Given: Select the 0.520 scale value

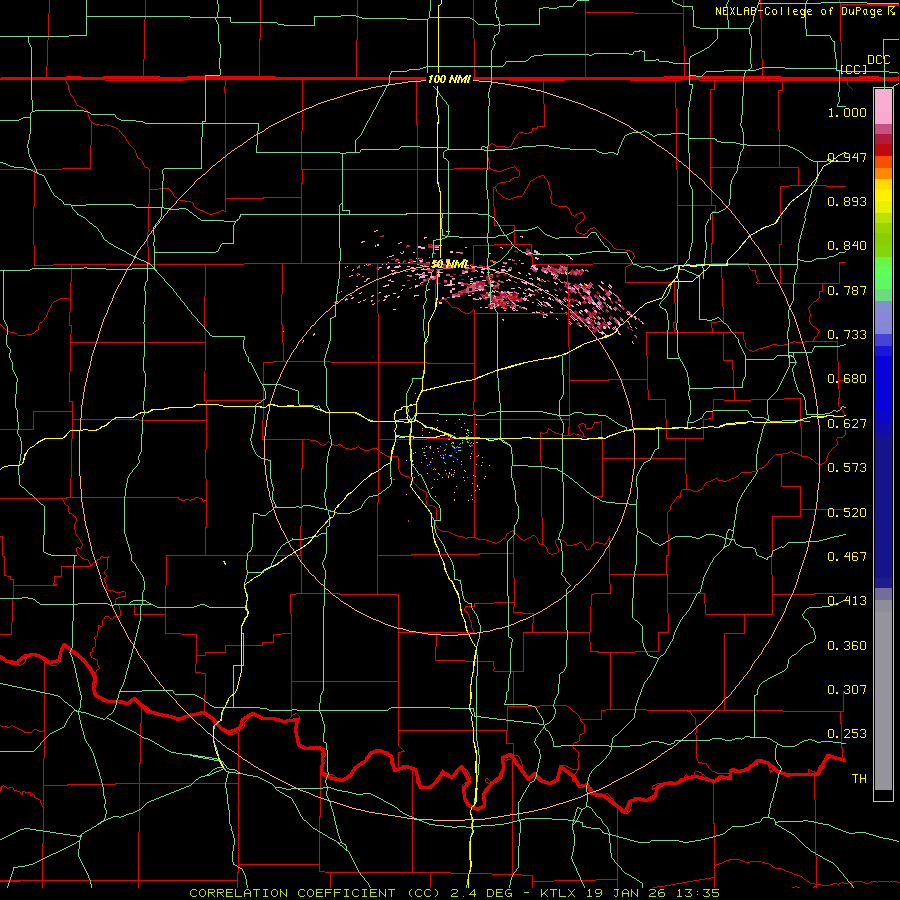Looking at the screenshot, I should 847,513.
